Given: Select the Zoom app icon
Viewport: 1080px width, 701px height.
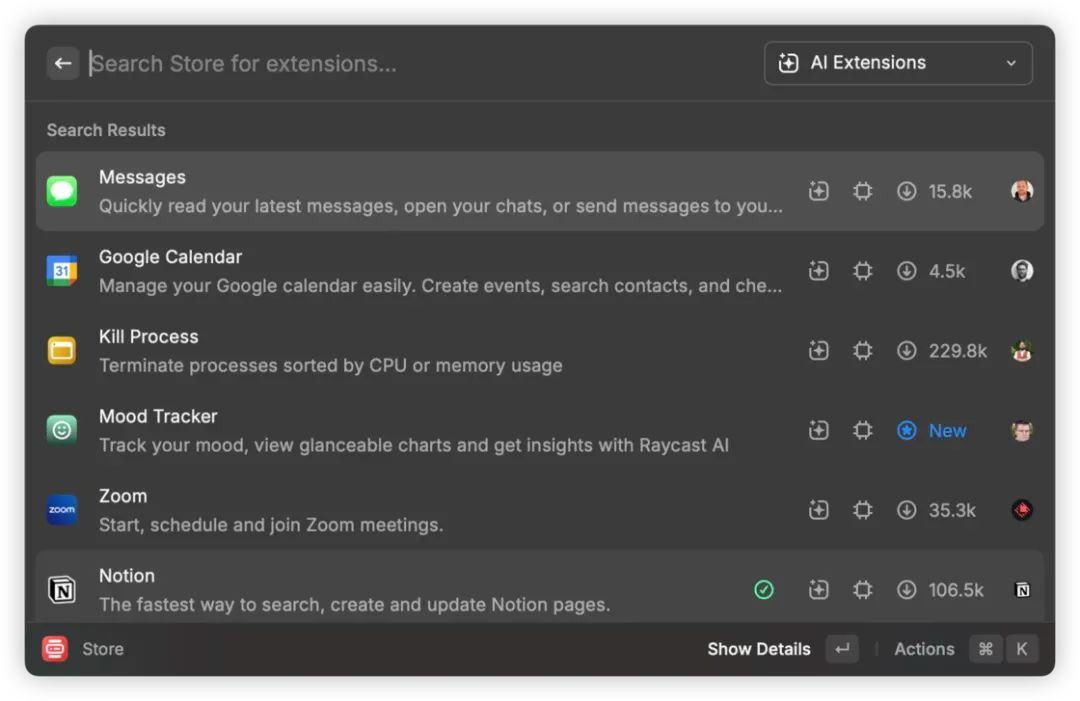Looking at the screenshot, I should [x=62, y=510].
